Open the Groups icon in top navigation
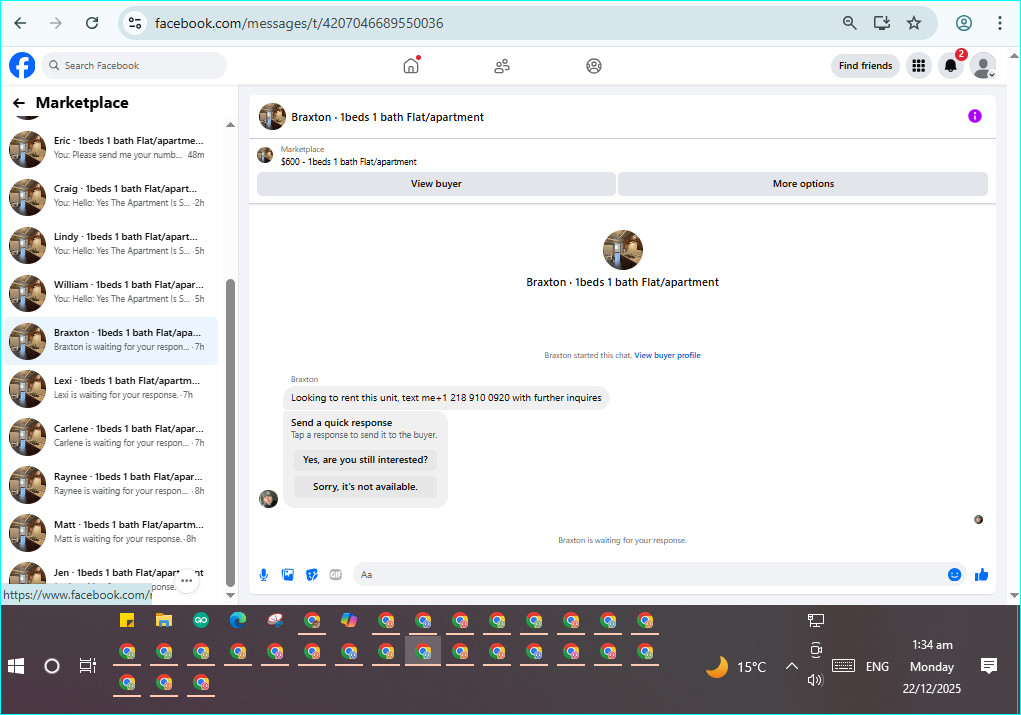This screenshot has height=715, width=1021. 594,66
